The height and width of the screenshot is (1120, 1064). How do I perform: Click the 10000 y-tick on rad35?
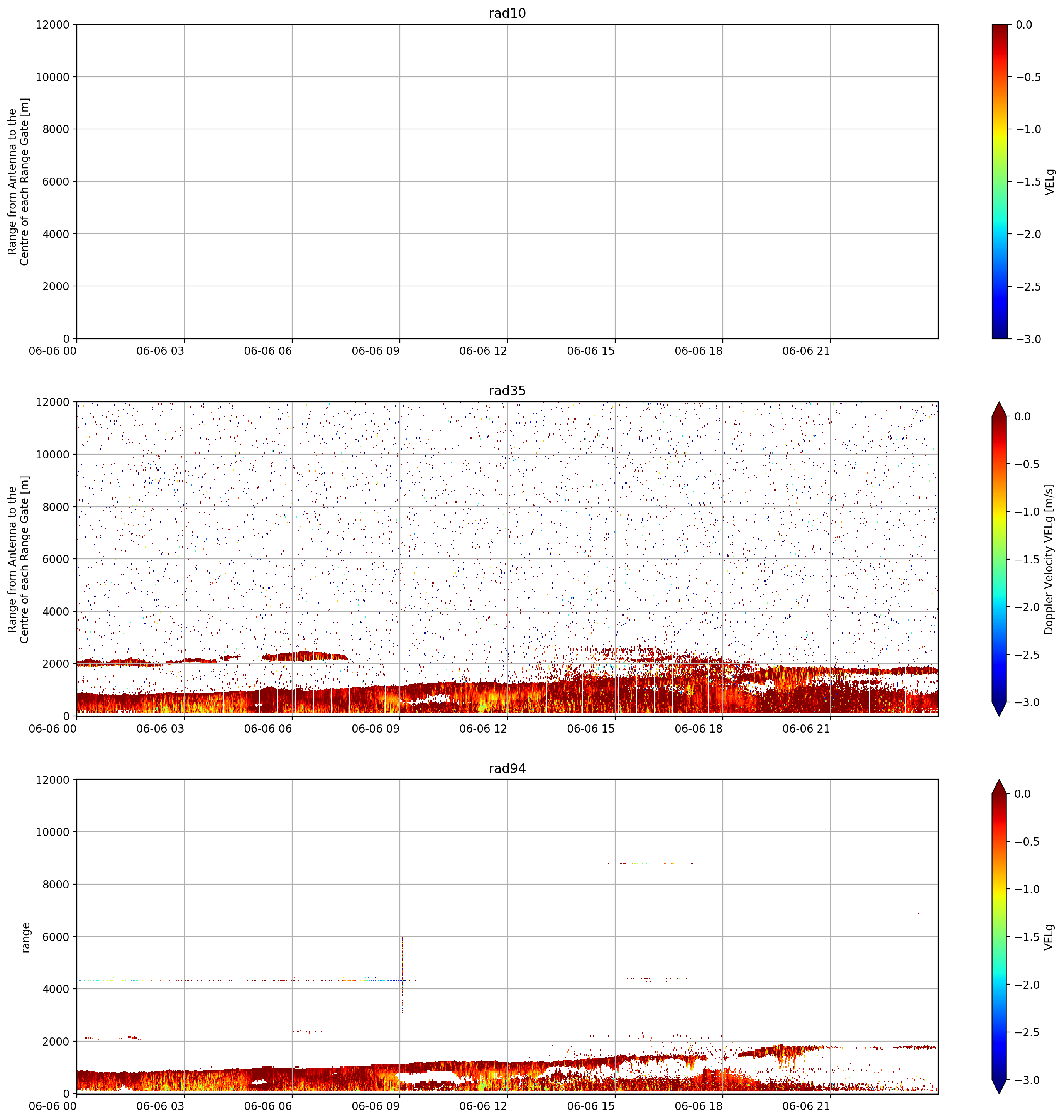click(x=52, y=455)
